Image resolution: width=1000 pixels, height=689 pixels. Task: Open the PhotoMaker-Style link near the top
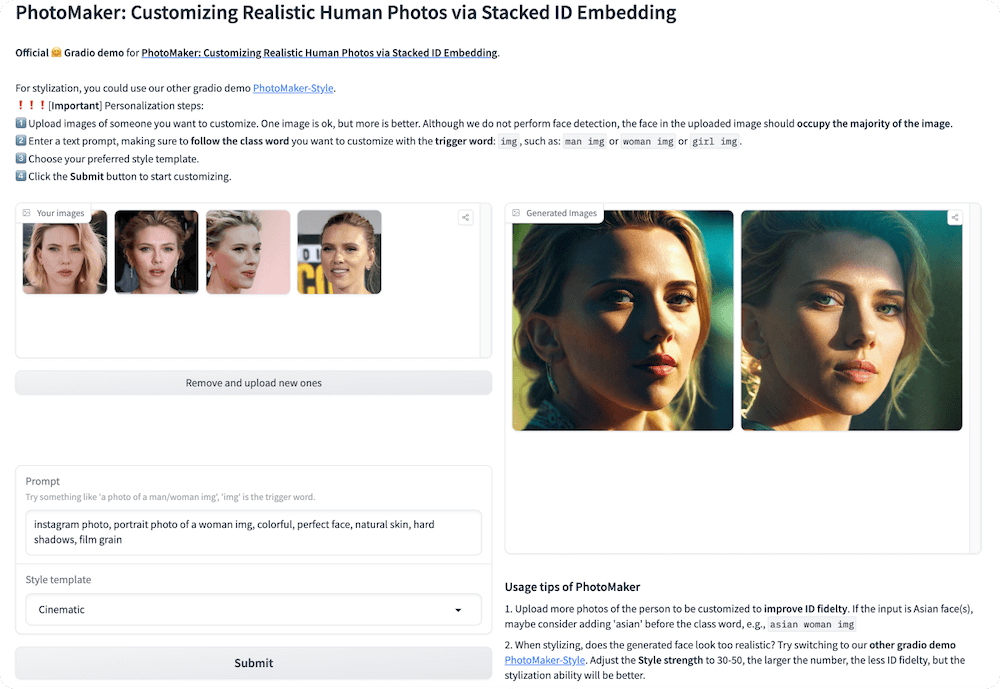[x=293, y=88]
